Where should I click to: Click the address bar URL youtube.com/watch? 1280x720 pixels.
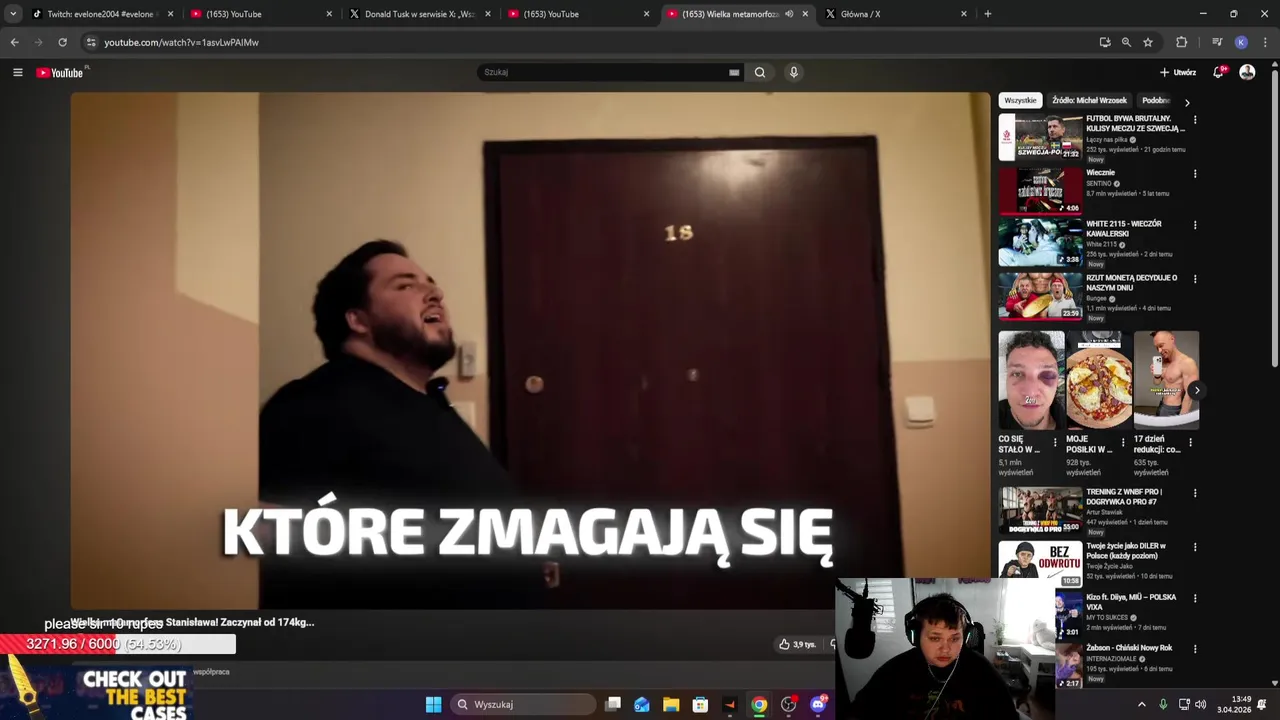181,42
